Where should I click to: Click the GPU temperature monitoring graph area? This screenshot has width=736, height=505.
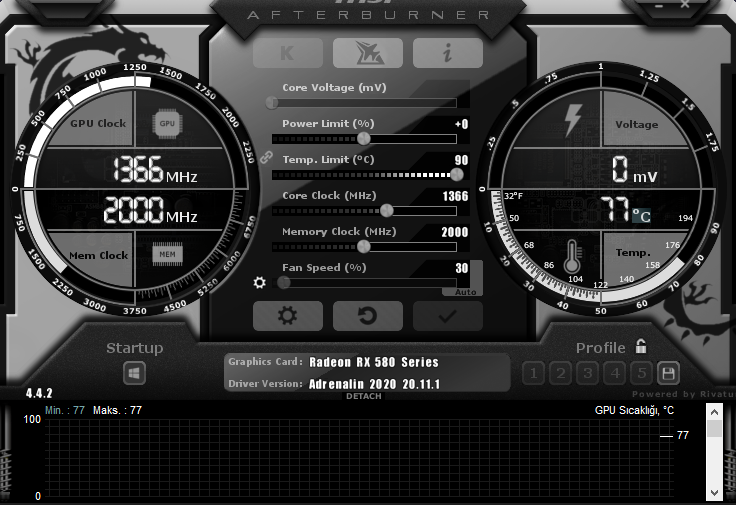(x=360, y=459)
